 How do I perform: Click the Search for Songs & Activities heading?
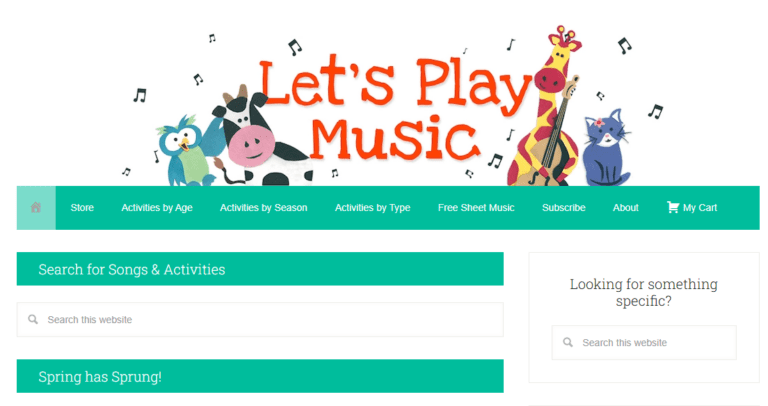tap(132, 269)
